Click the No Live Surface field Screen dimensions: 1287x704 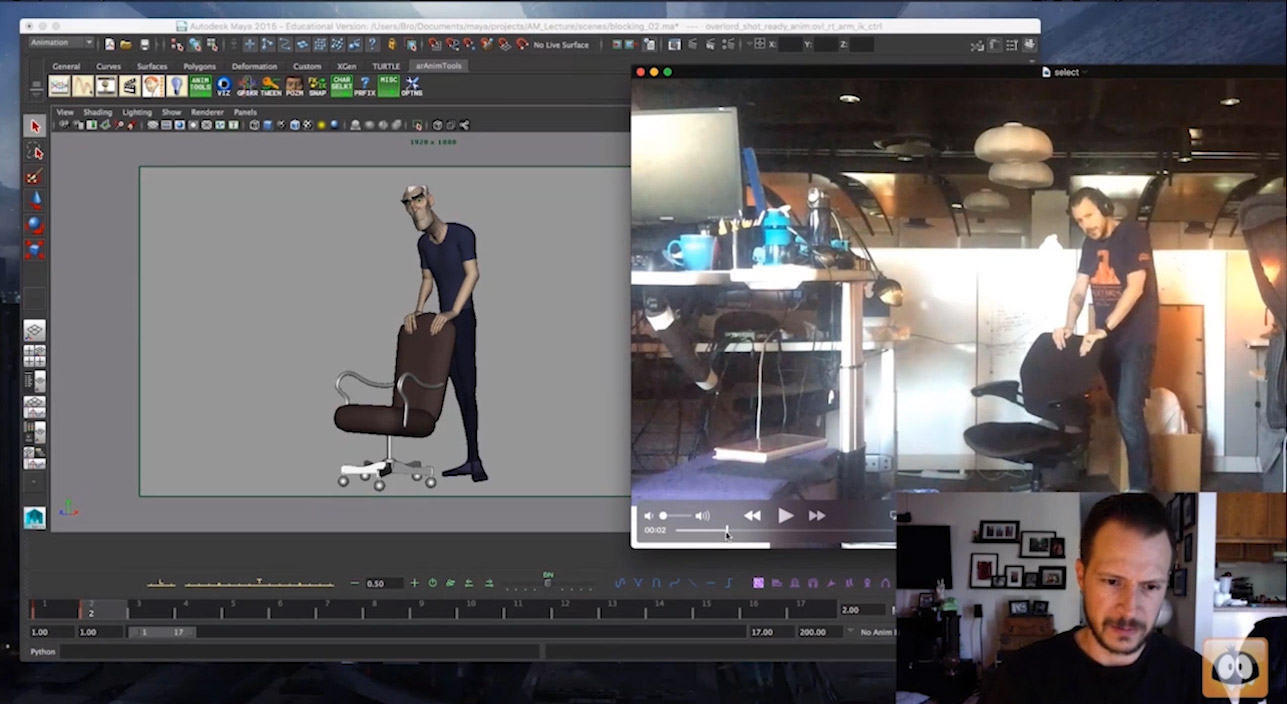coord(561,45)
